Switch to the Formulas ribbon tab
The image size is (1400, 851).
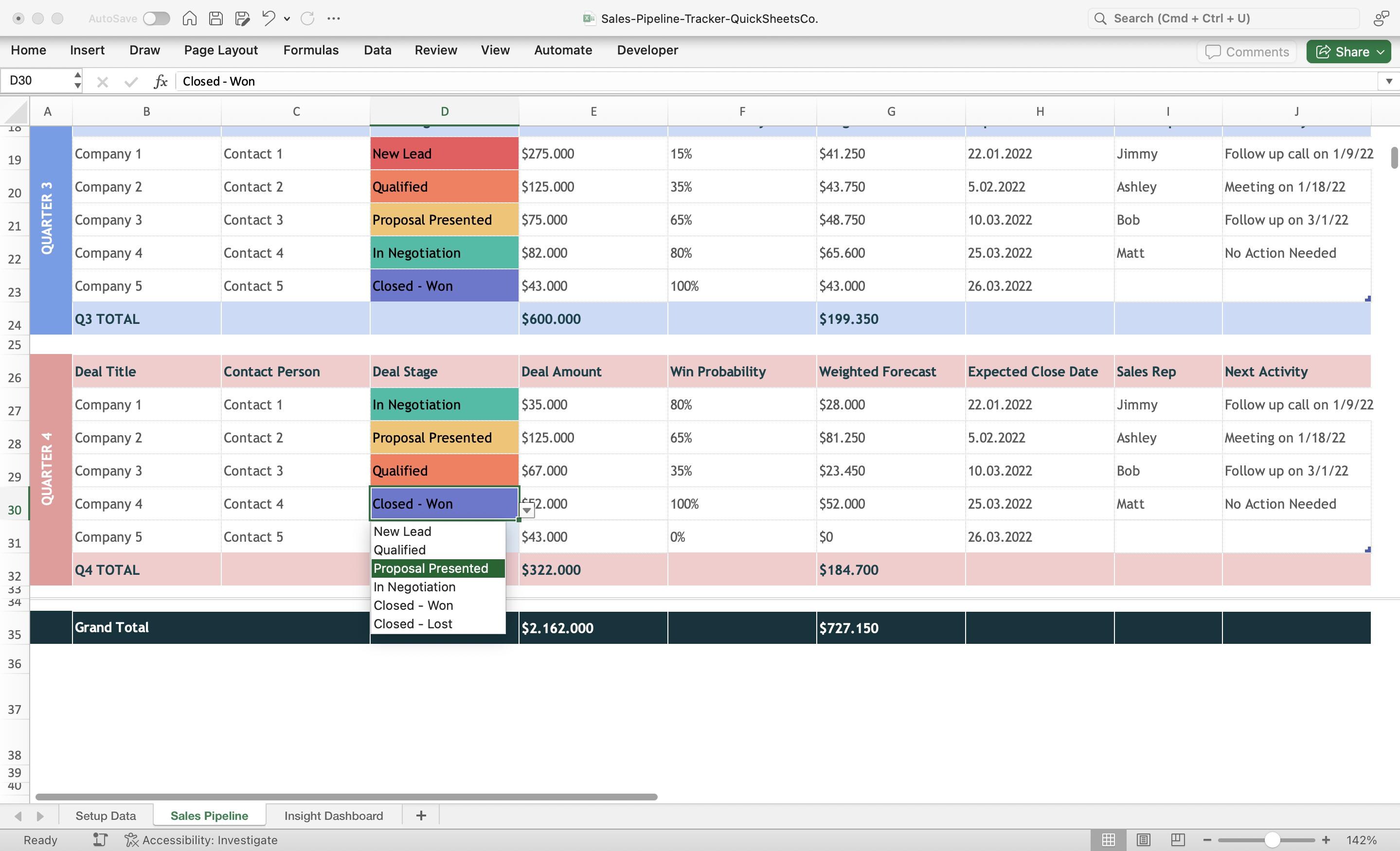(x=310, y=50)
